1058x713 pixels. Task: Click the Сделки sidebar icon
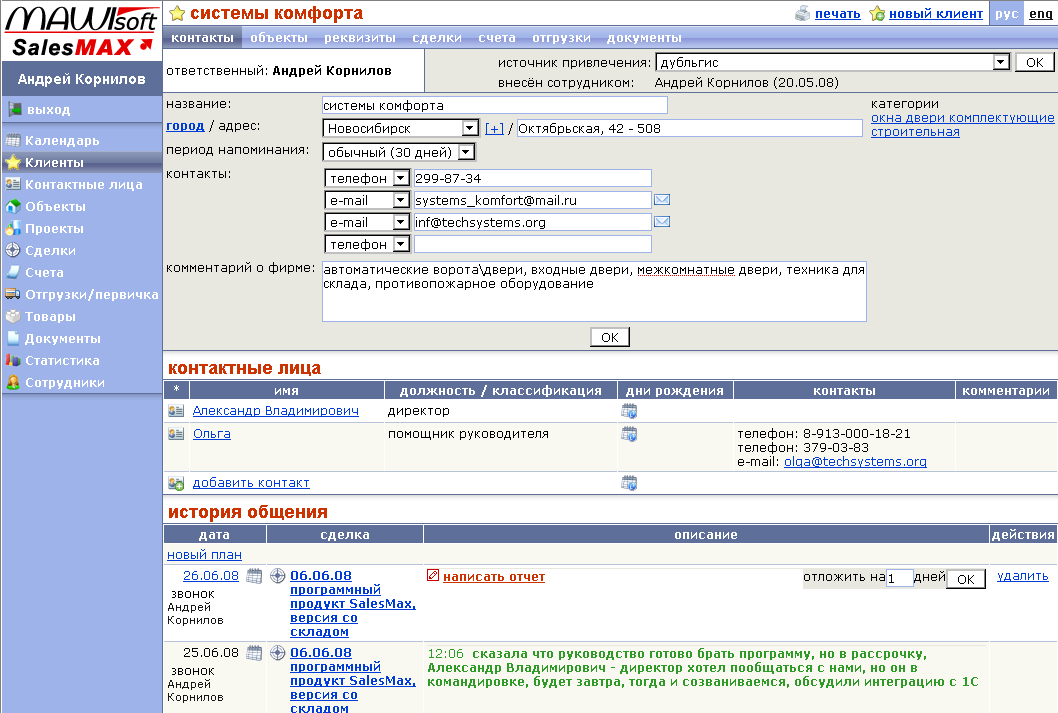(13, 250)
